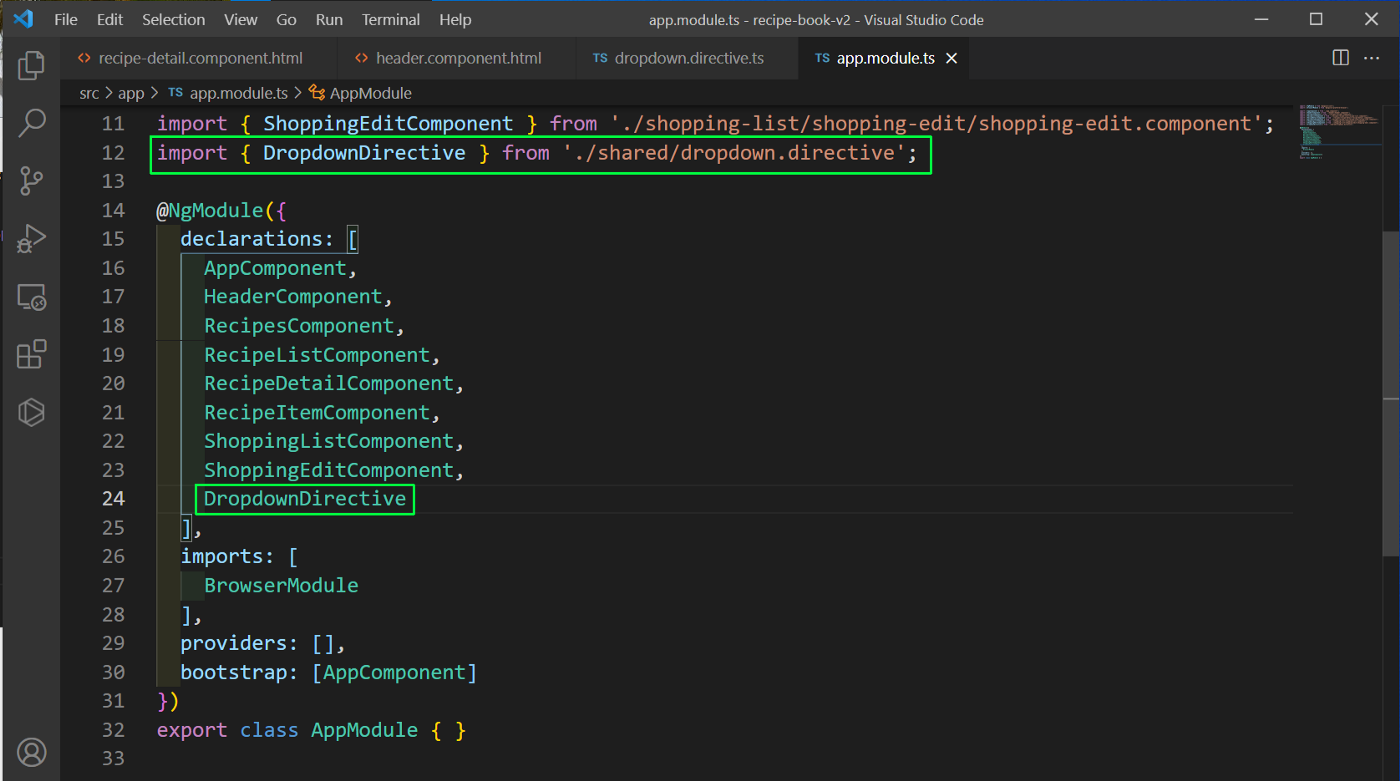1400x781 pixels.
Task: Click HeaderComponent in declarations list
Action: (x=293, y=297)
